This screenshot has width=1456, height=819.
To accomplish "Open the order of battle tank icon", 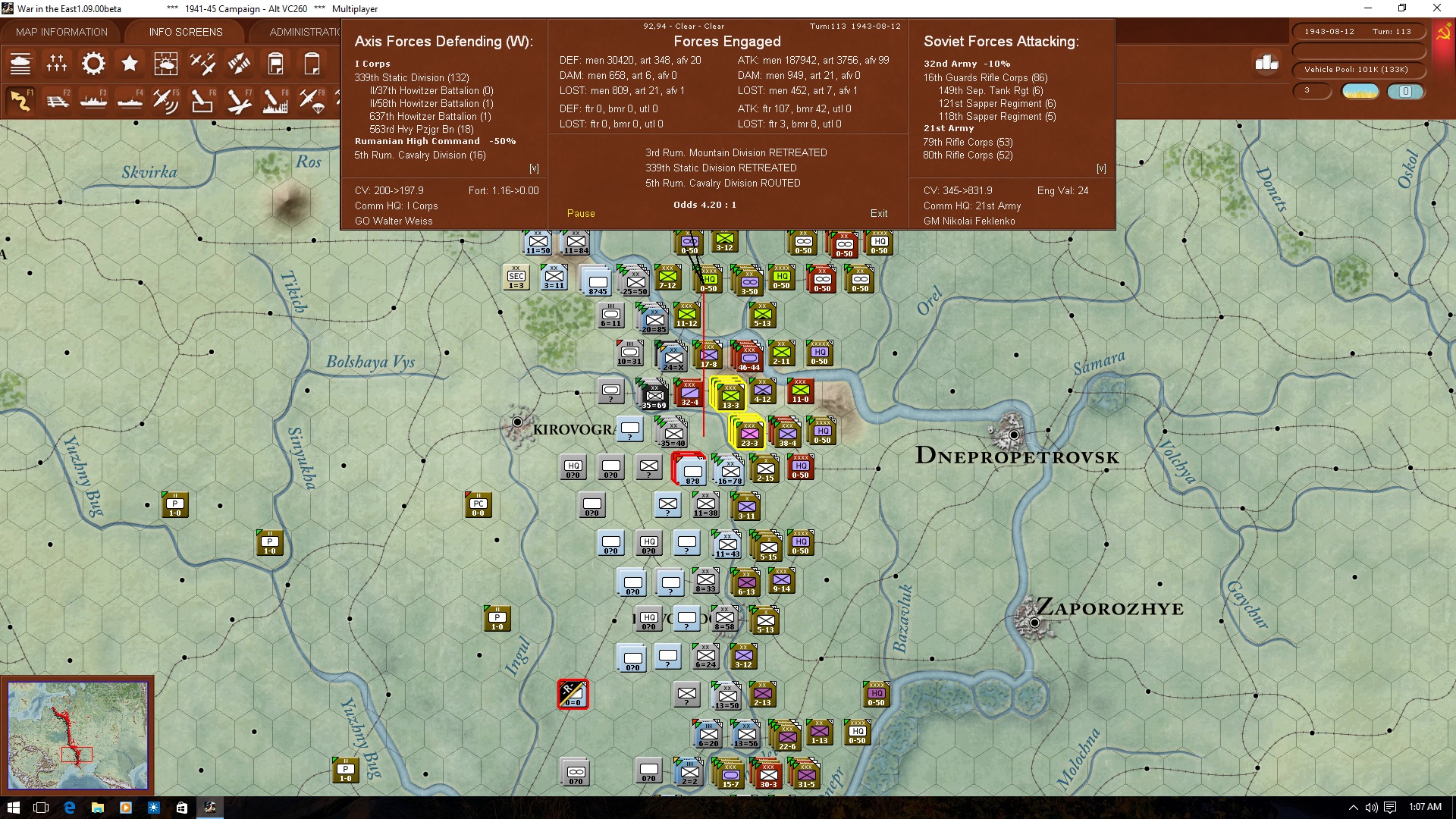I will pyautogui.click(x=20, y=64).
